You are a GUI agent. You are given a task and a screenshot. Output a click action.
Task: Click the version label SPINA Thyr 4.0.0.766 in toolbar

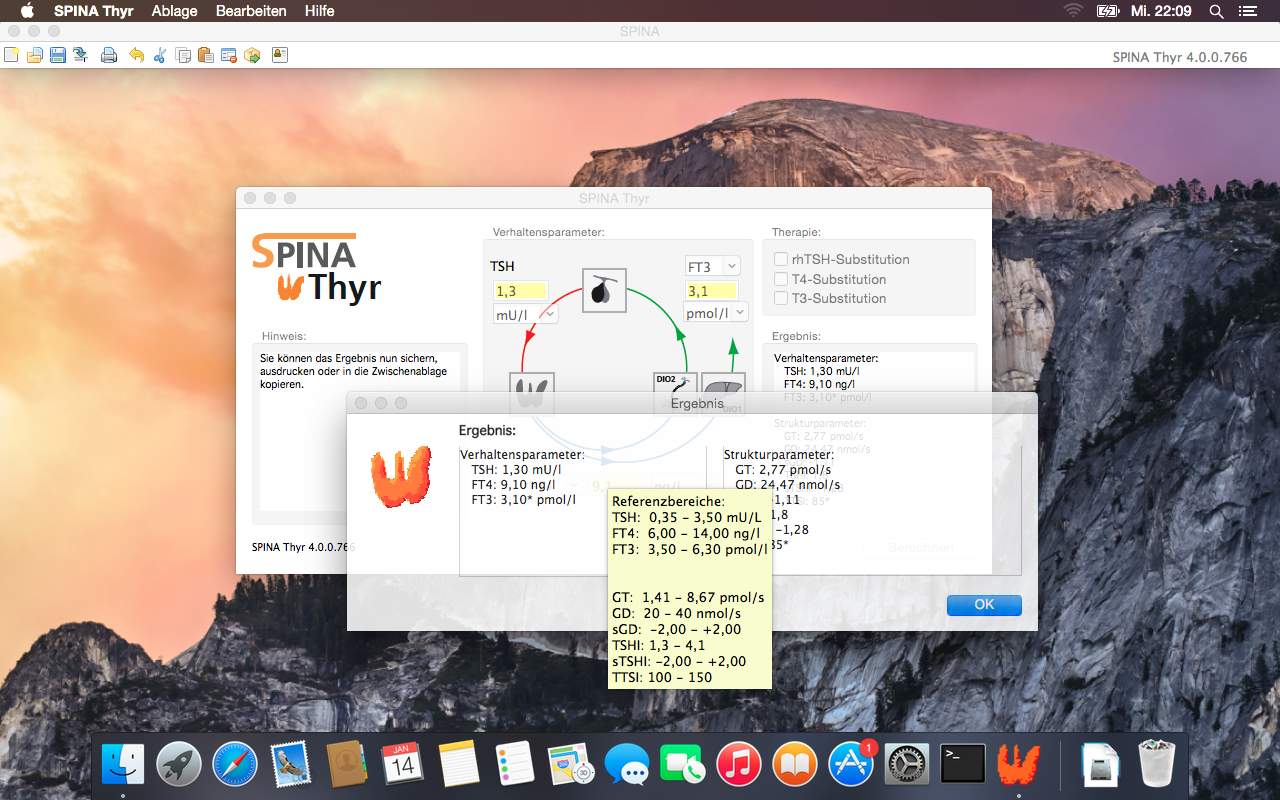tap(1180, 57)
